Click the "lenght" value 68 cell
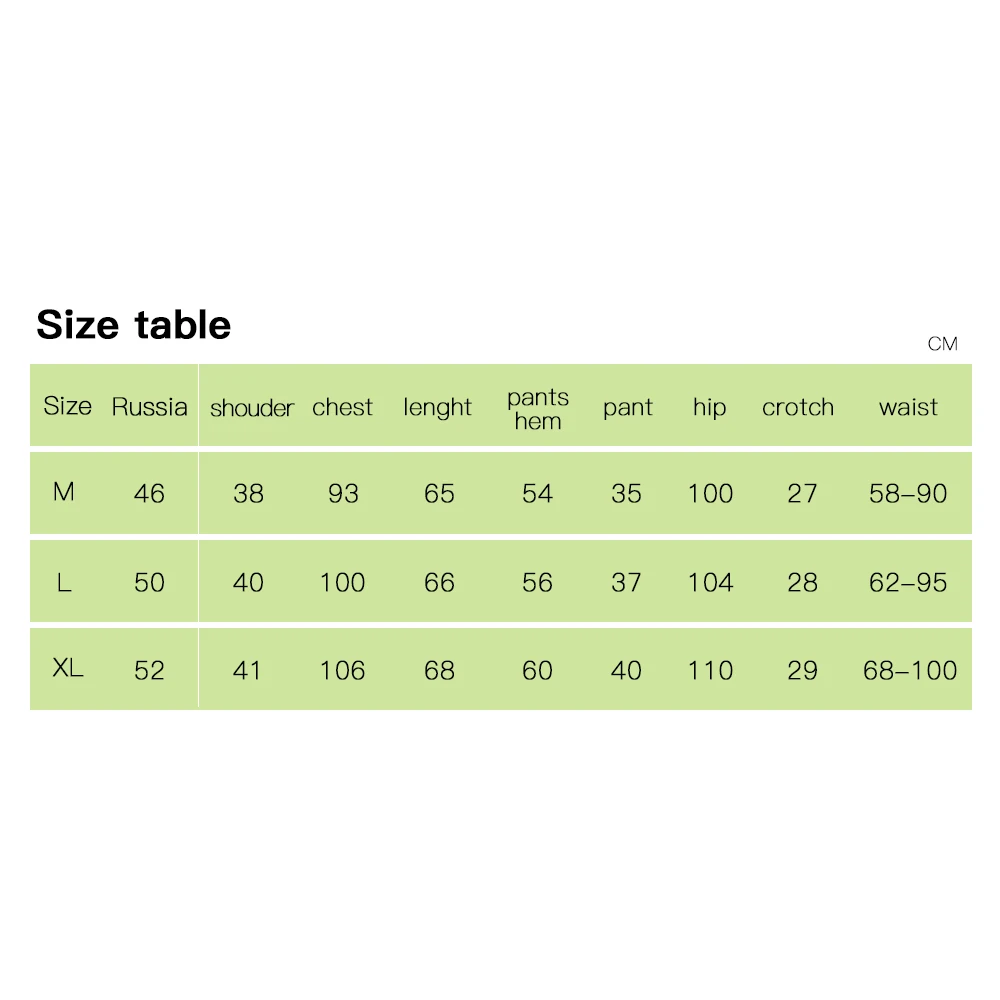 (439, 670)
